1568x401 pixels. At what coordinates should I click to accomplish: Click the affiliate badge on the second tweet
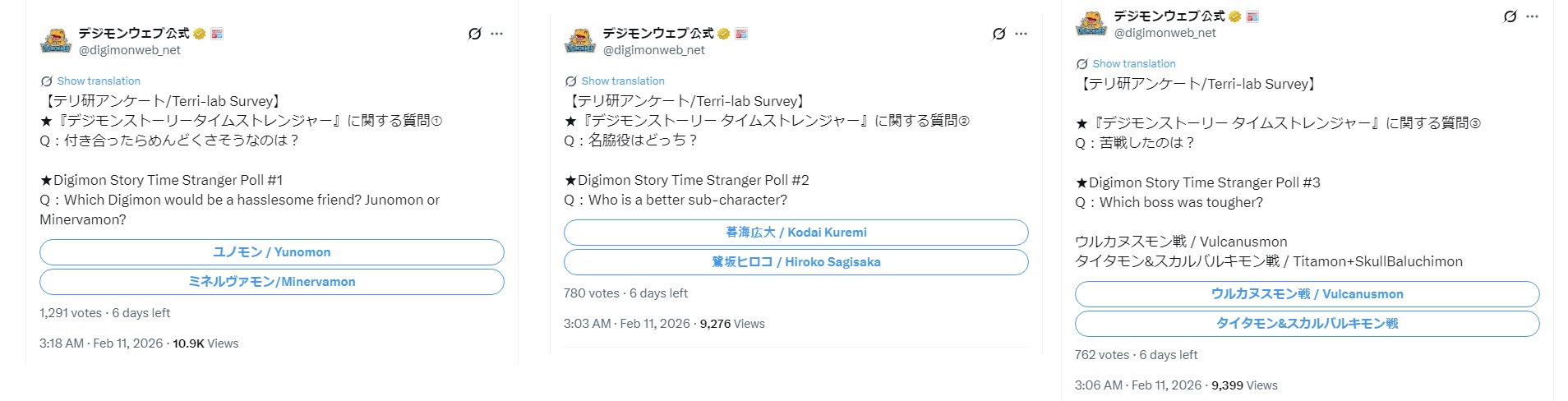coord(741,34)
